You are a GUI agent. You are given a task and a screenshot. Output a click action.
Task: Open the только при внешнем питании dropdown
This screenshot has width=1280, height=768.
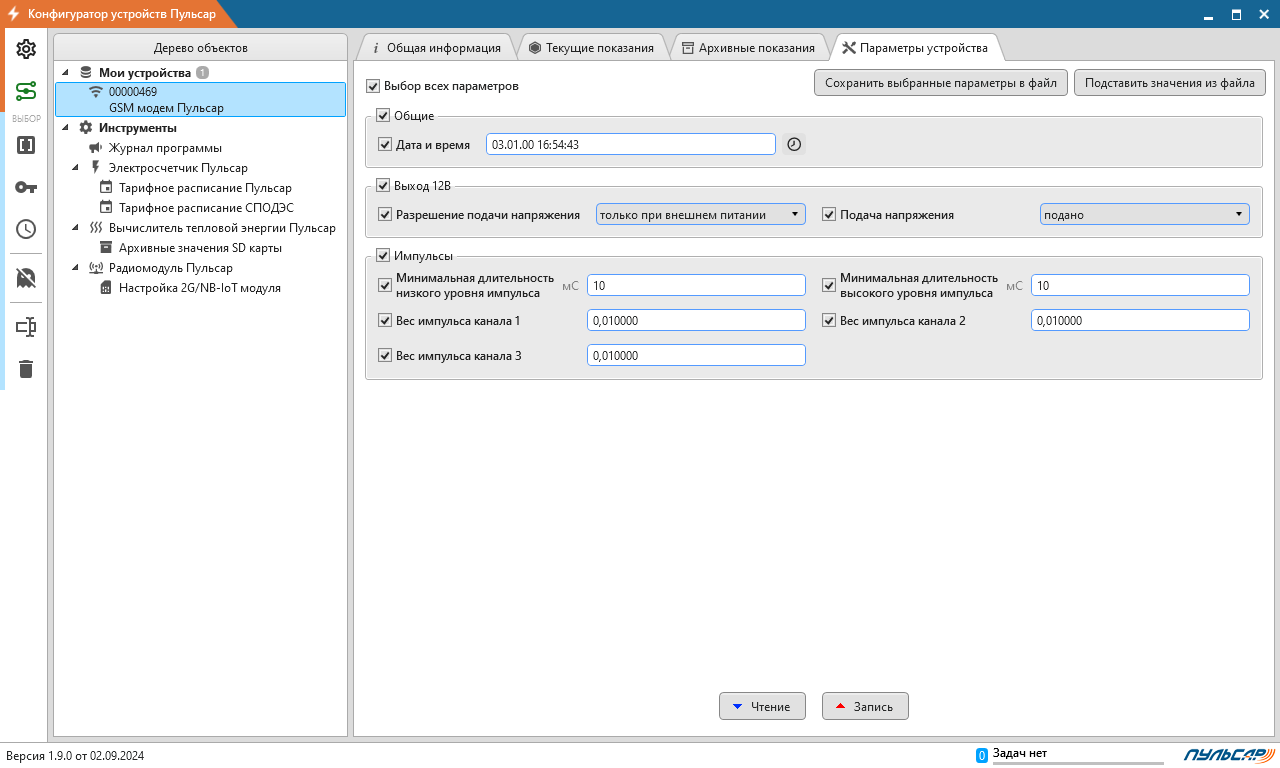click(x=700, y=214)
